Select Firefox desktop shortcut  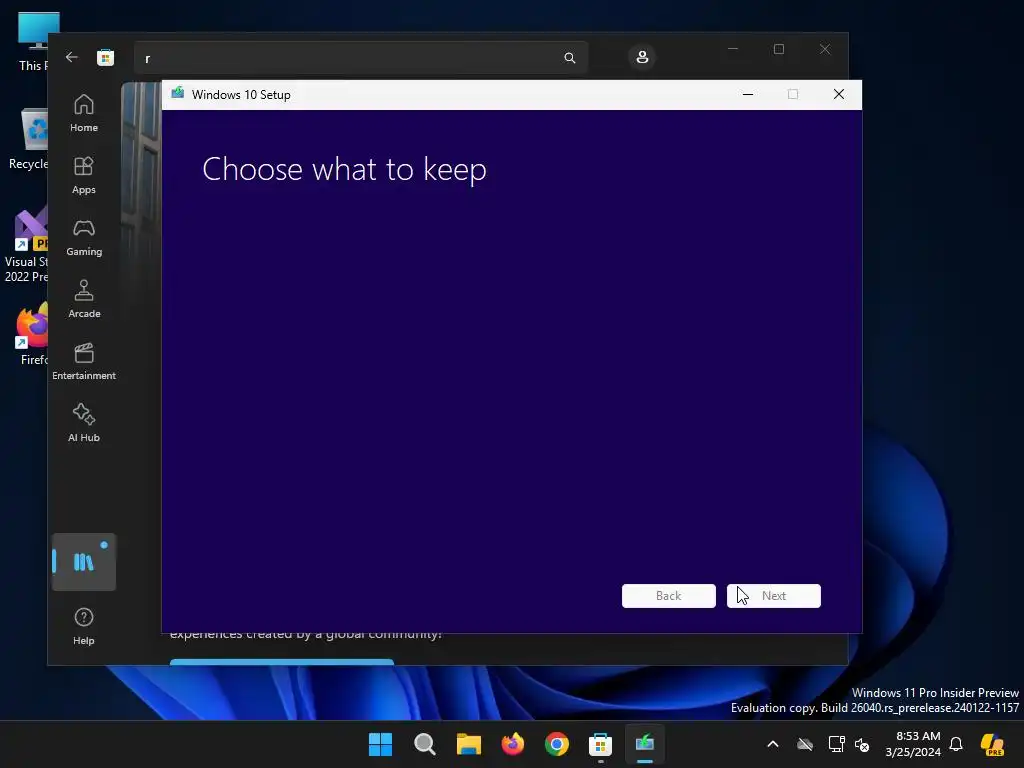pyautogui.click(x=31, y=333)
